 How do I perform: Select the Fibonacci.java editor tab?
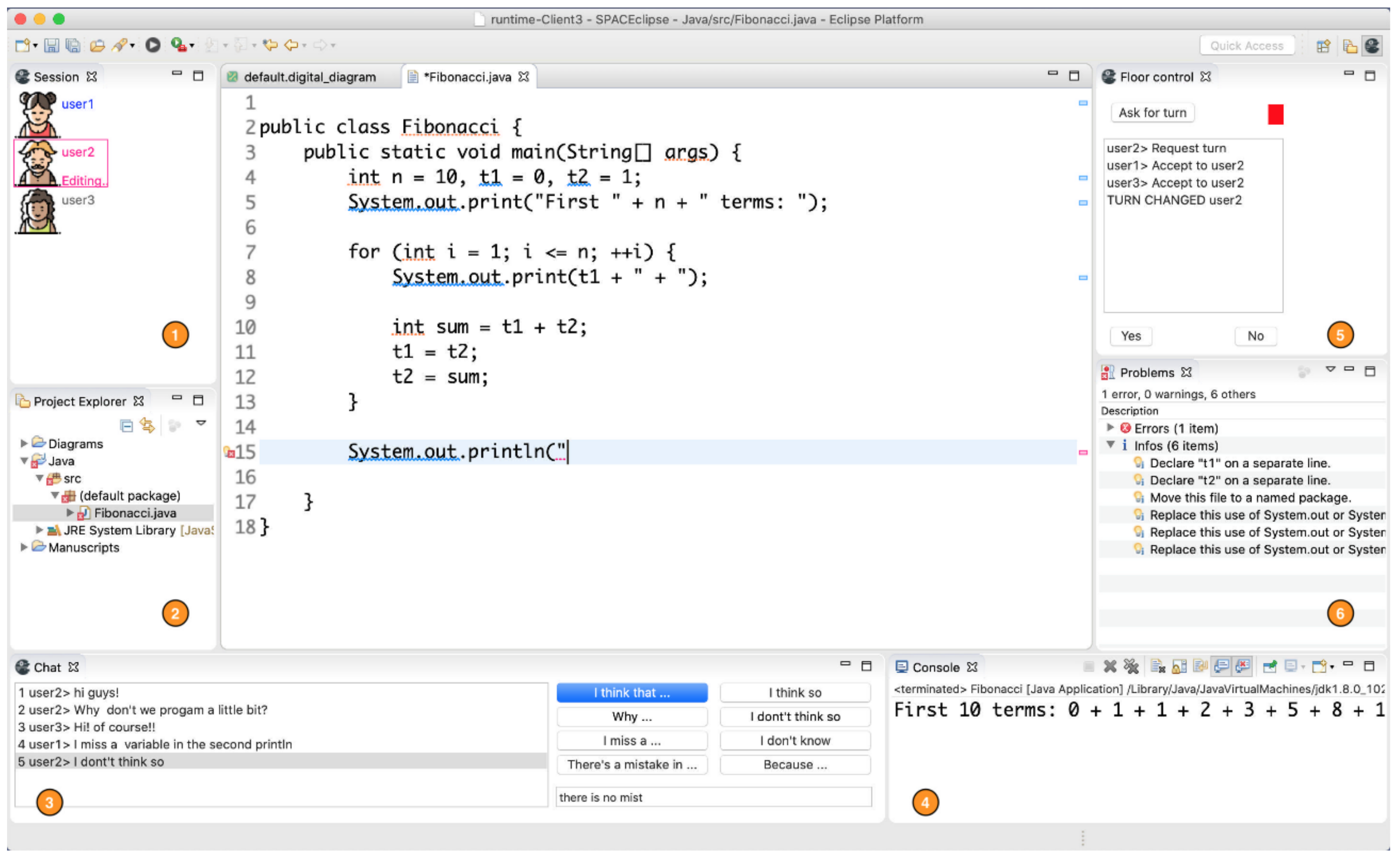(467, 77)
